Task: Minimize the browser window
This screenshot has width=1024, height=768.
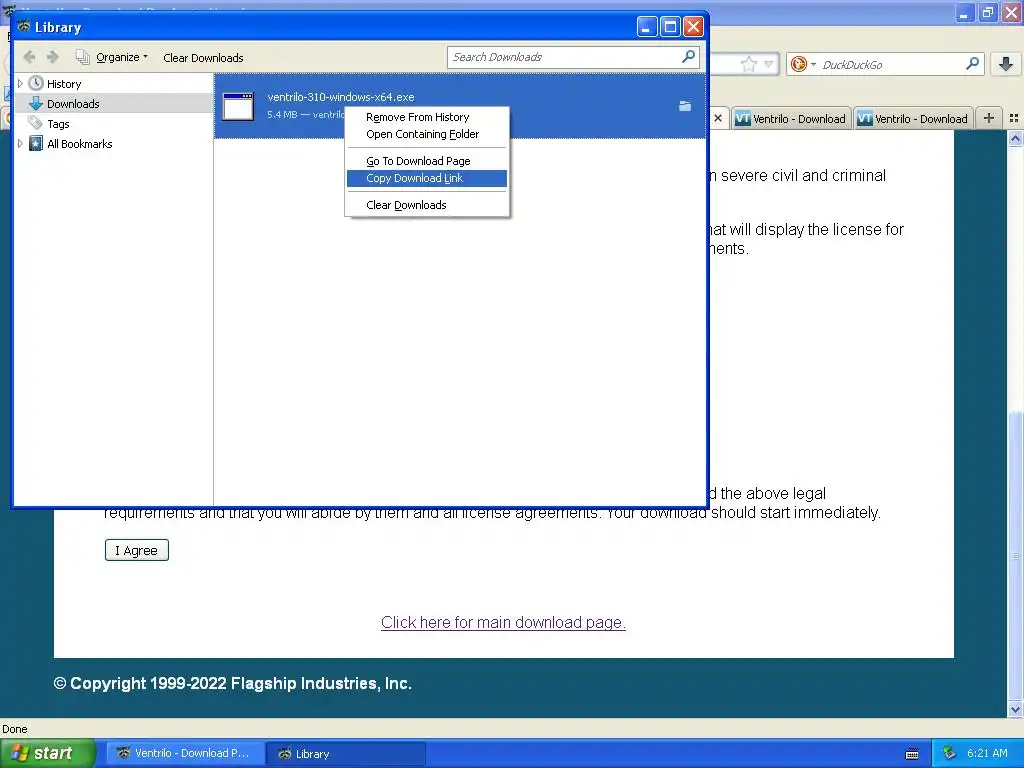Action: coord(965,12)
